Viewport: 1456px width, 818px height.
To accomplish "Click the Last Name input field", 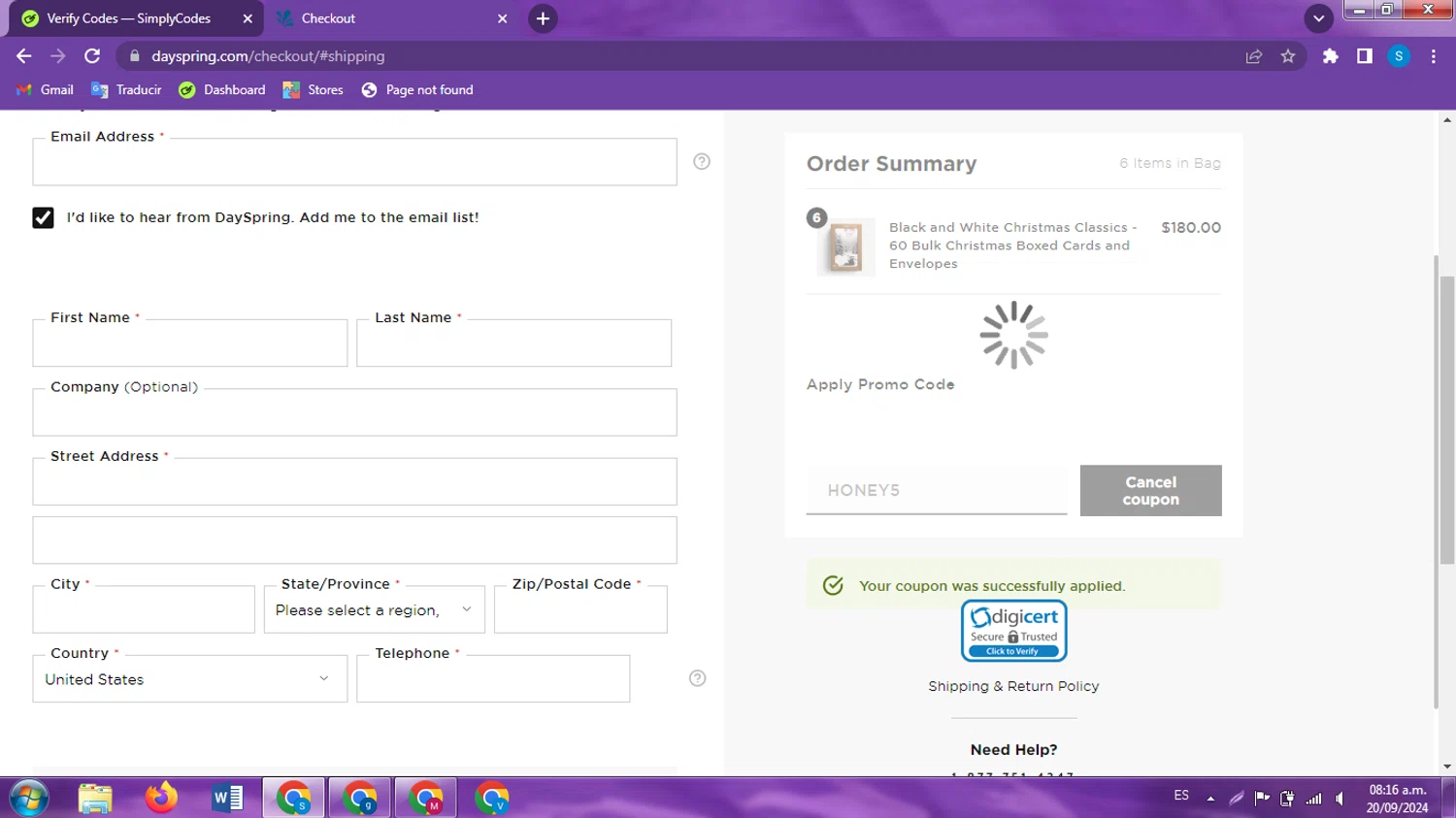I will pos(513,343).
